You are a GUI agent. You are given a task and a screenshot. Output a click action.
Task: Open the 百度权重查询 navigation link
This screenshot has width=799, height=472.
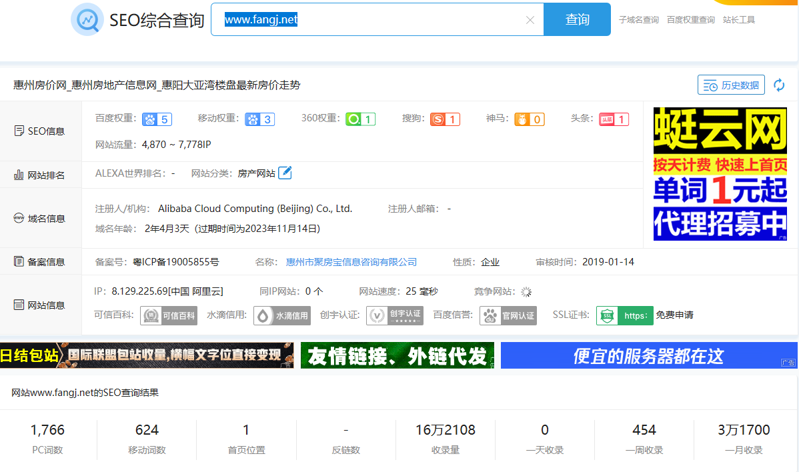click(690, 20)
